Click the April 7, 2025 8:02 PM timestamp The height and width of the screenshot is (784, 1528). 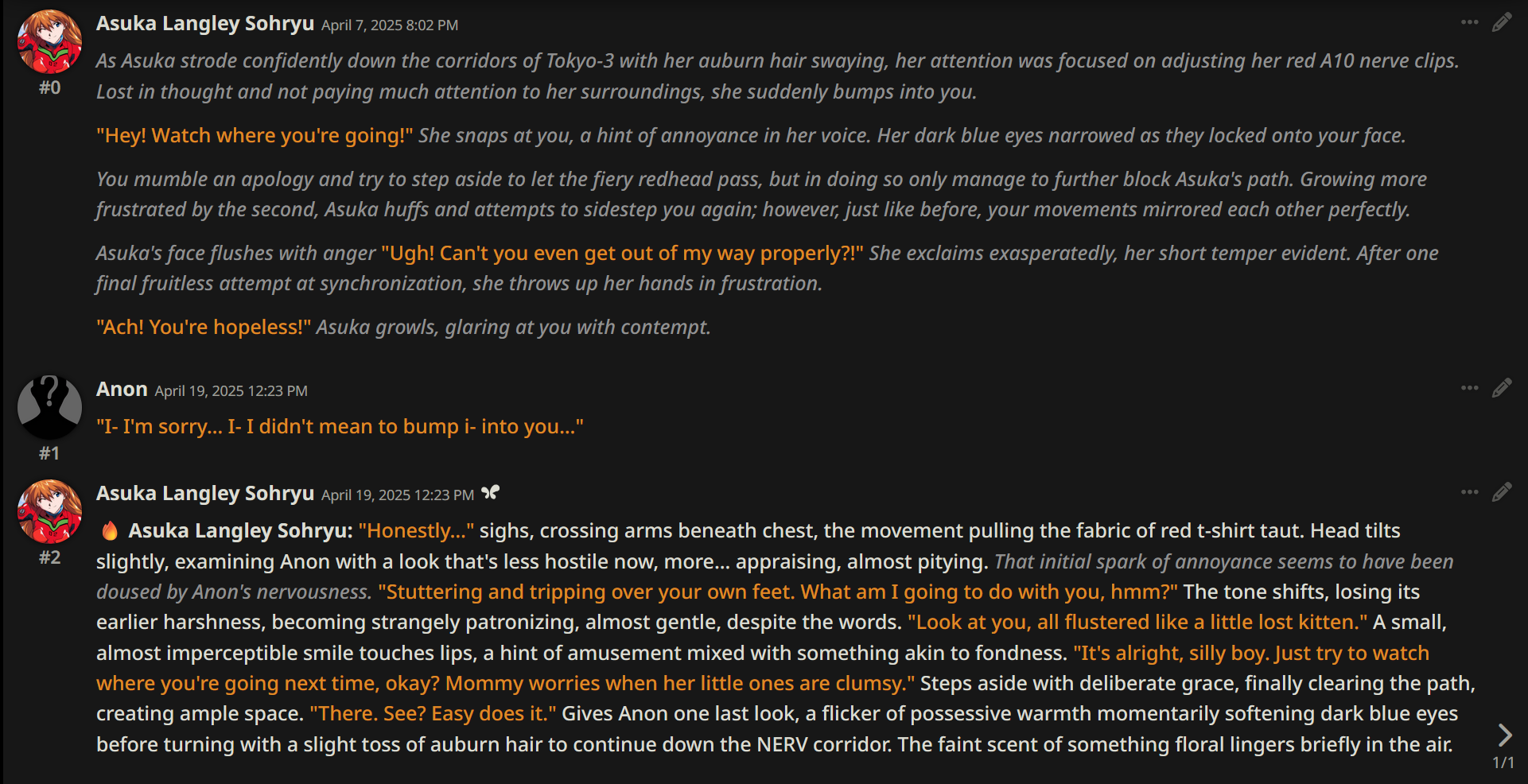click(390, 25)
